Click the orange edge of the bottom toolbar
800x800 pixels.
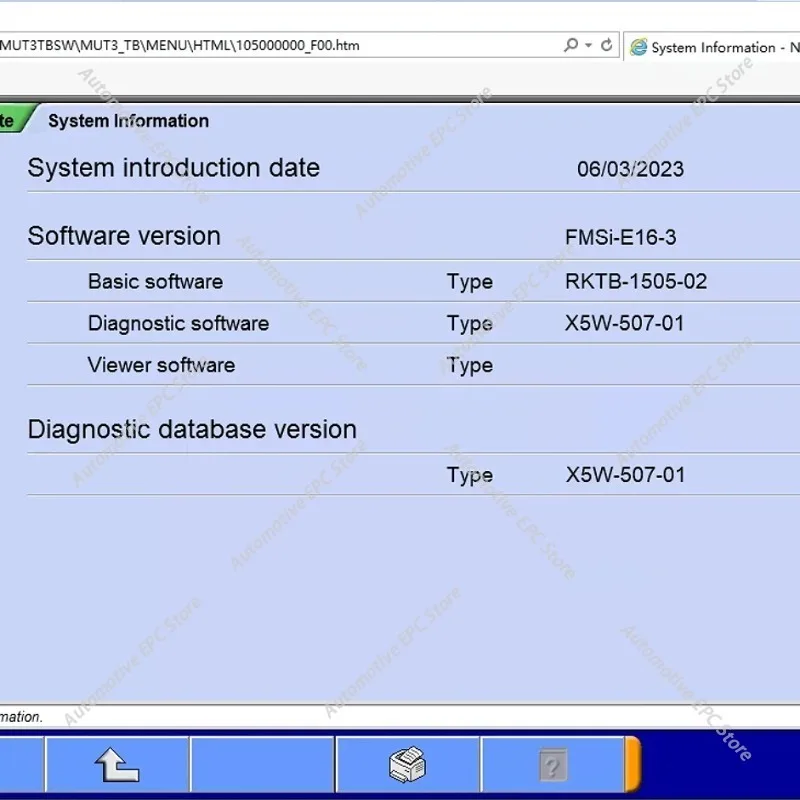632,766
